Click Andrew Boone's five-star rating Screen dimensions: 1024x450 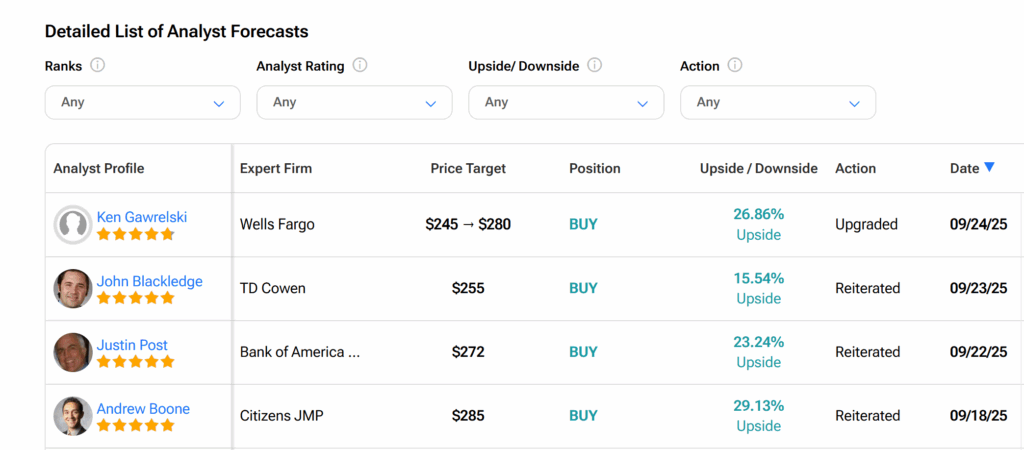pyautogui.click(x=136, y=425)
